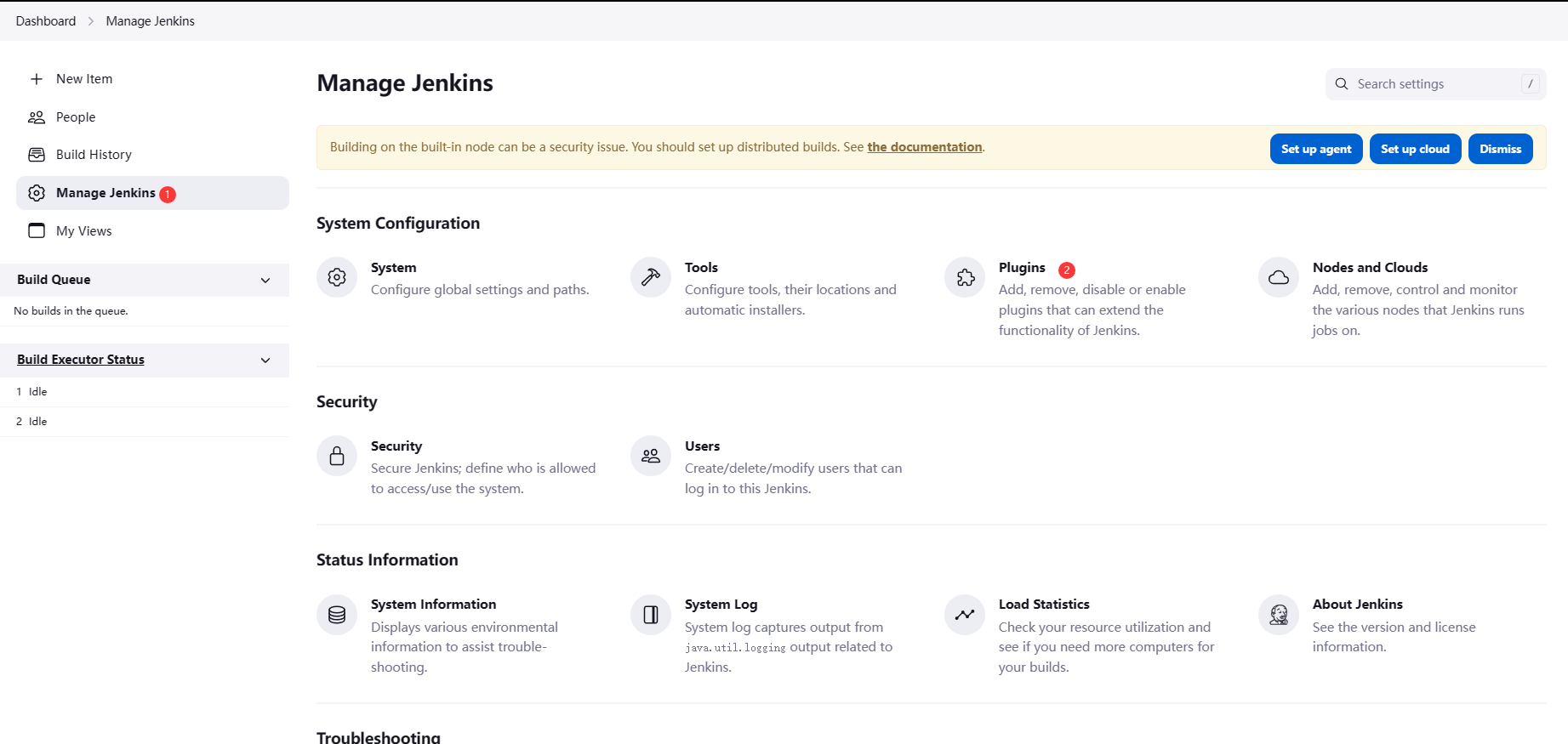This screenshot has width=1568, height=744.
Task: Click the People icon in sidebar
Action: [x=37, y=117]
